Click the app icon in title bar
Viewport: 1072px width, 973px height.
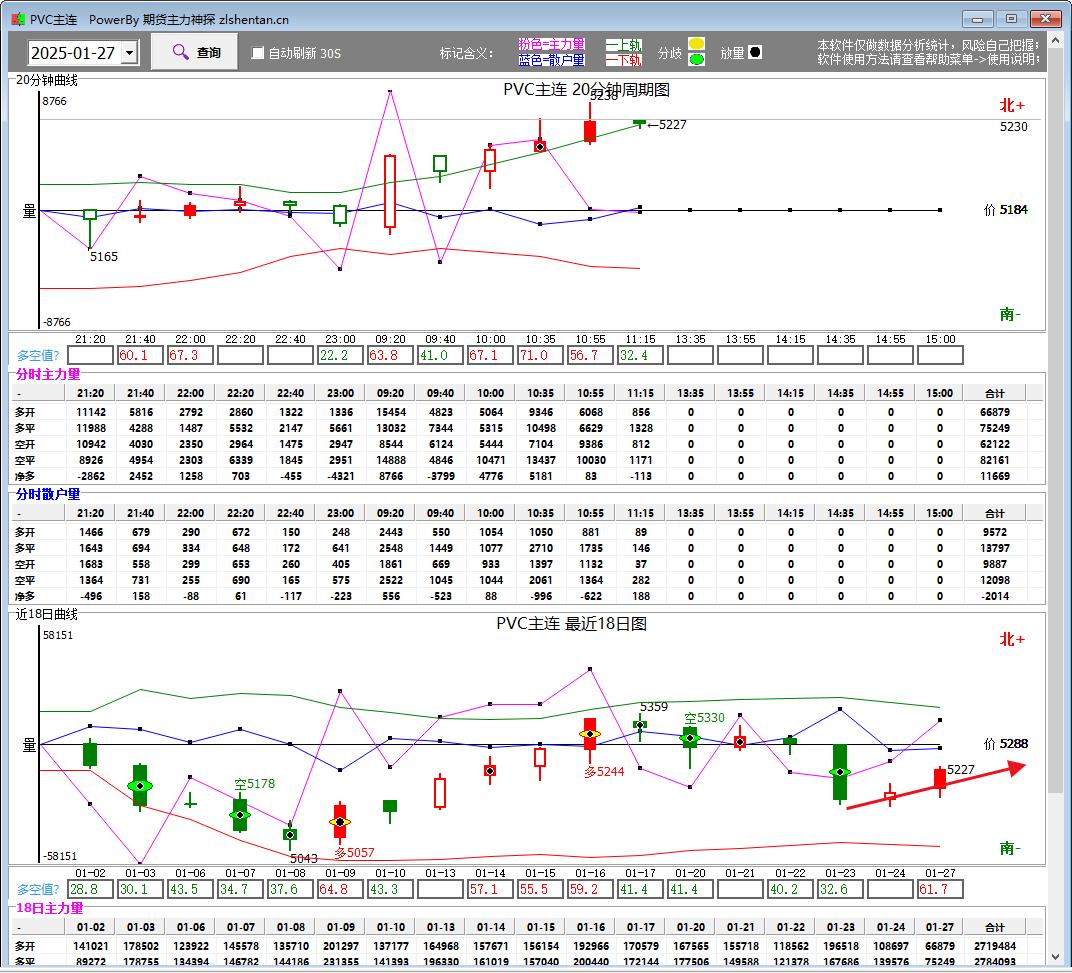coord(17,19)
